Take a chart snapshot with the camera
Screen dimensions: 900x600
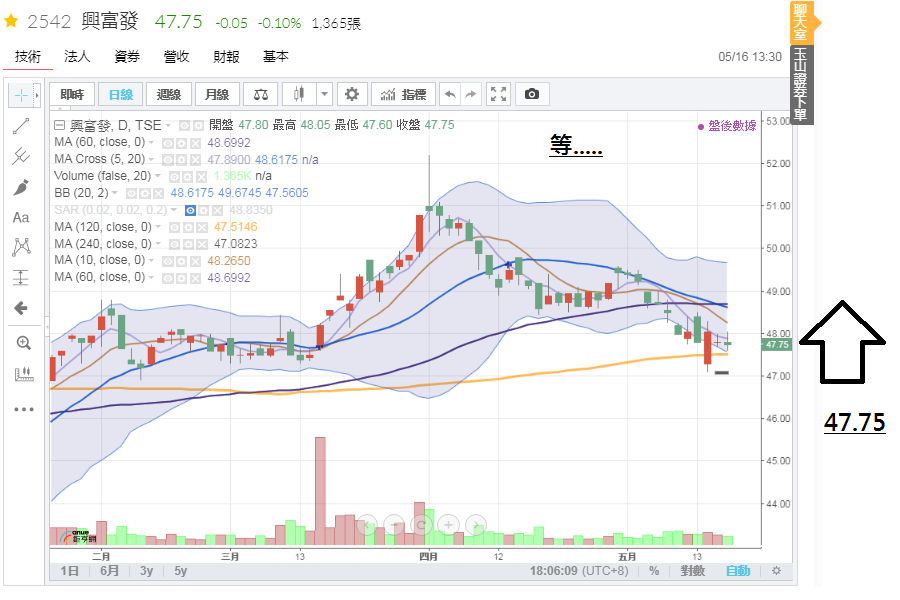[532, 94]
